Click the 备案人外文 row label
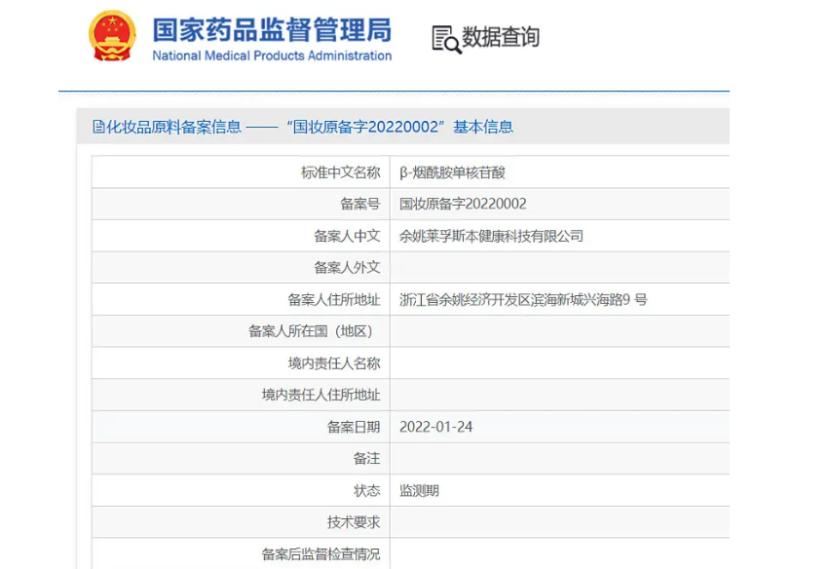 (346, 268)
